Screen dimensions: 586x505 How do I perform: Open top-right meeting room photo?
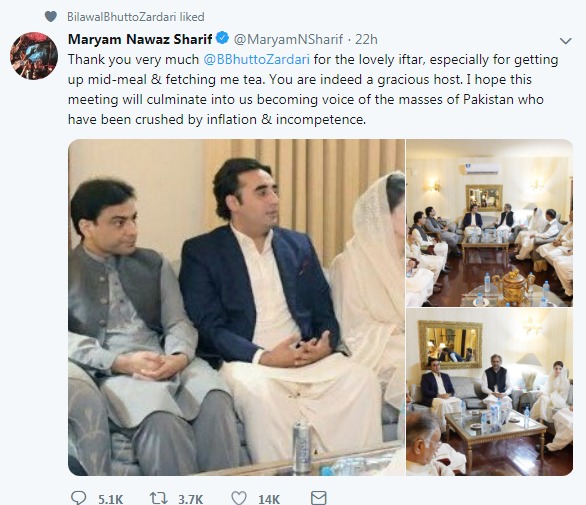[x=490, y=223]
